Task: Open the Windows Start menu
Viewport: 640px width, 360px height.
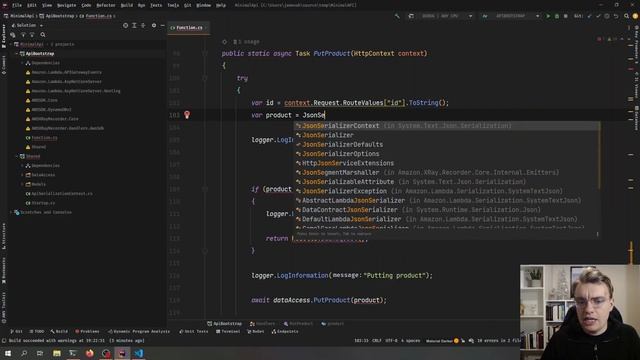Action: (8, 353)
